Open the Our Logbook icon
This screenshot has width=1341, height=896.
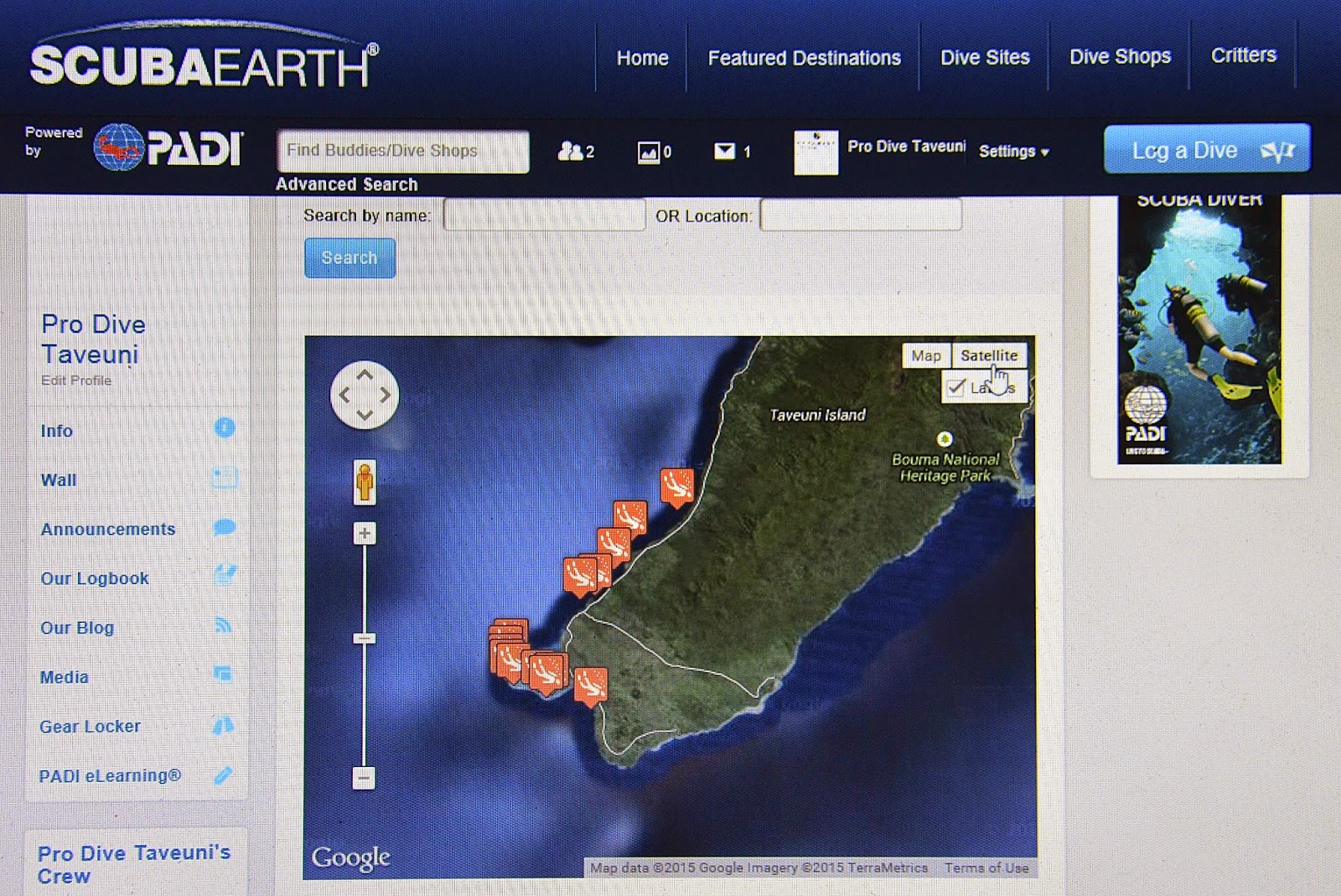click(x=225, y=575)
